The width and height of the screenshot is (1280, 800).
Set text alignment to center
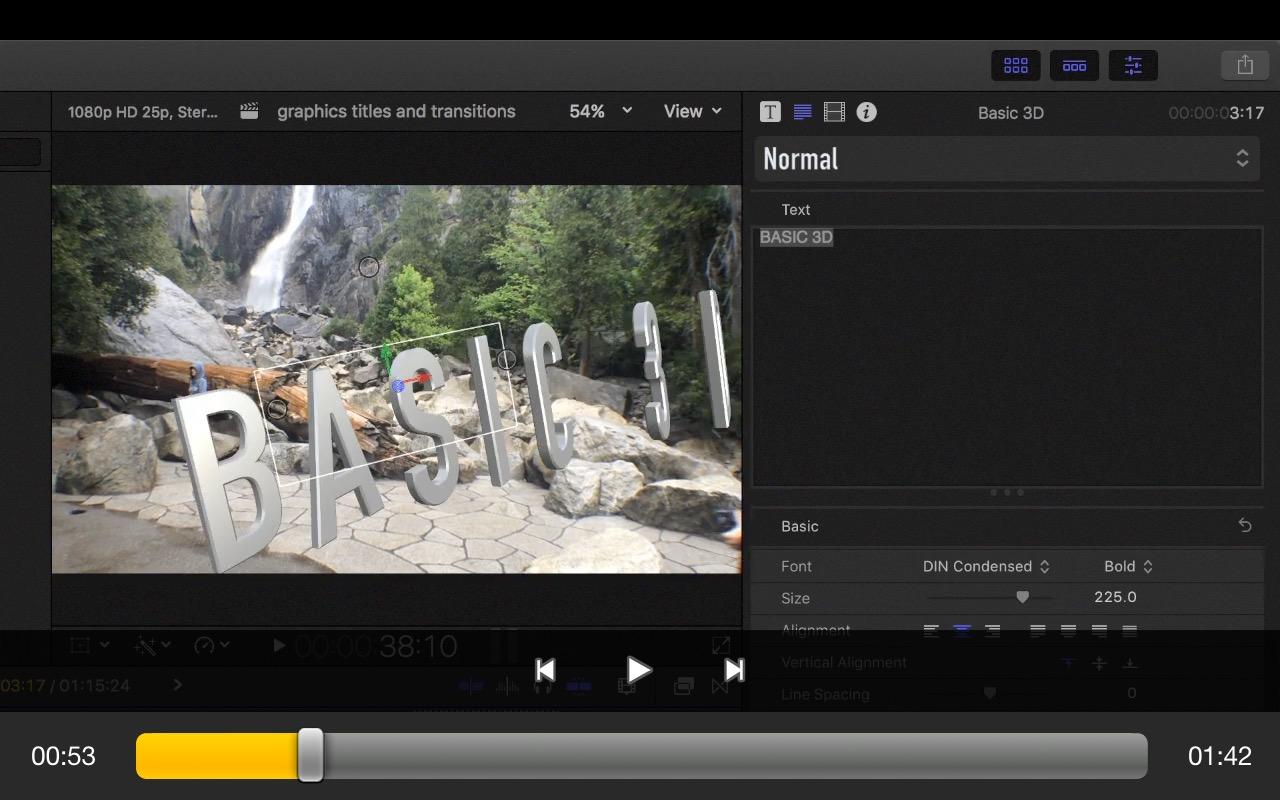[x=962, y=630]
